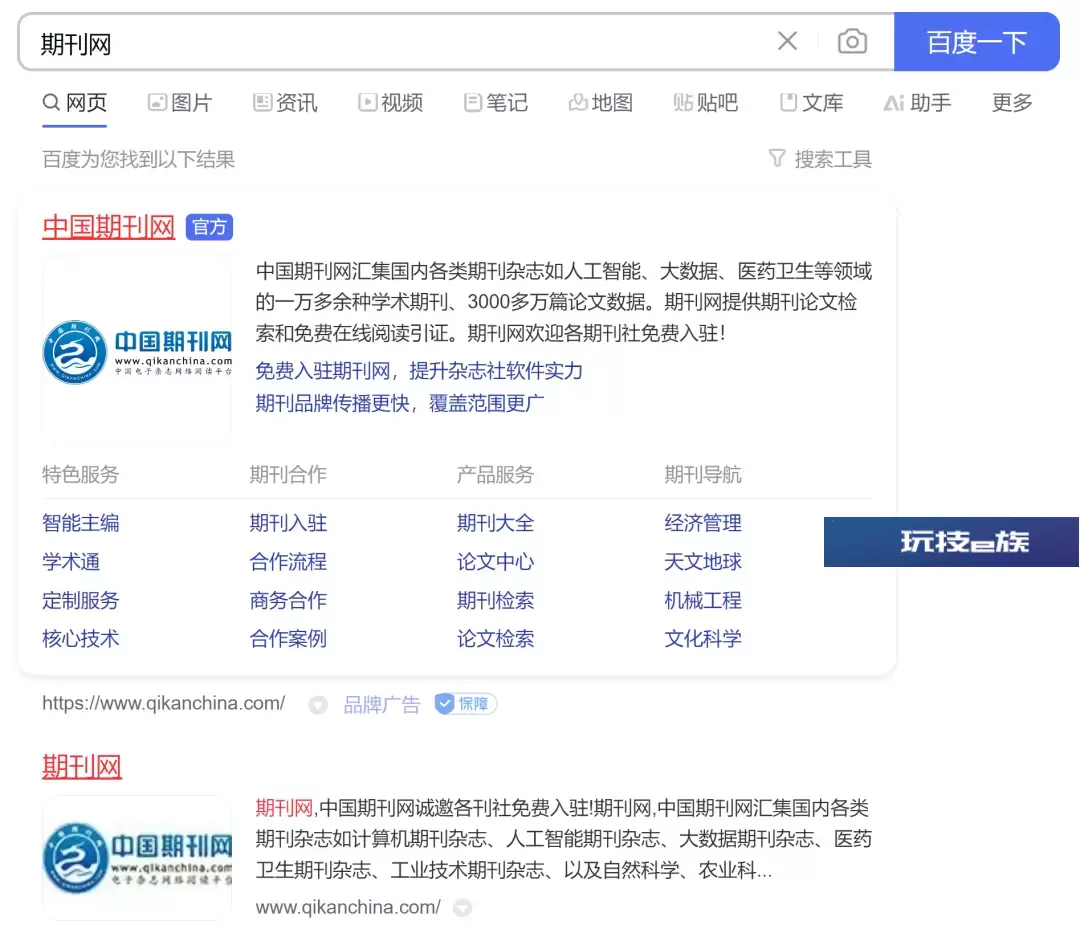Click inside the 期刊网 search input field
Viewport: 1080px width, 933px height.
click(x=399, y=43)
